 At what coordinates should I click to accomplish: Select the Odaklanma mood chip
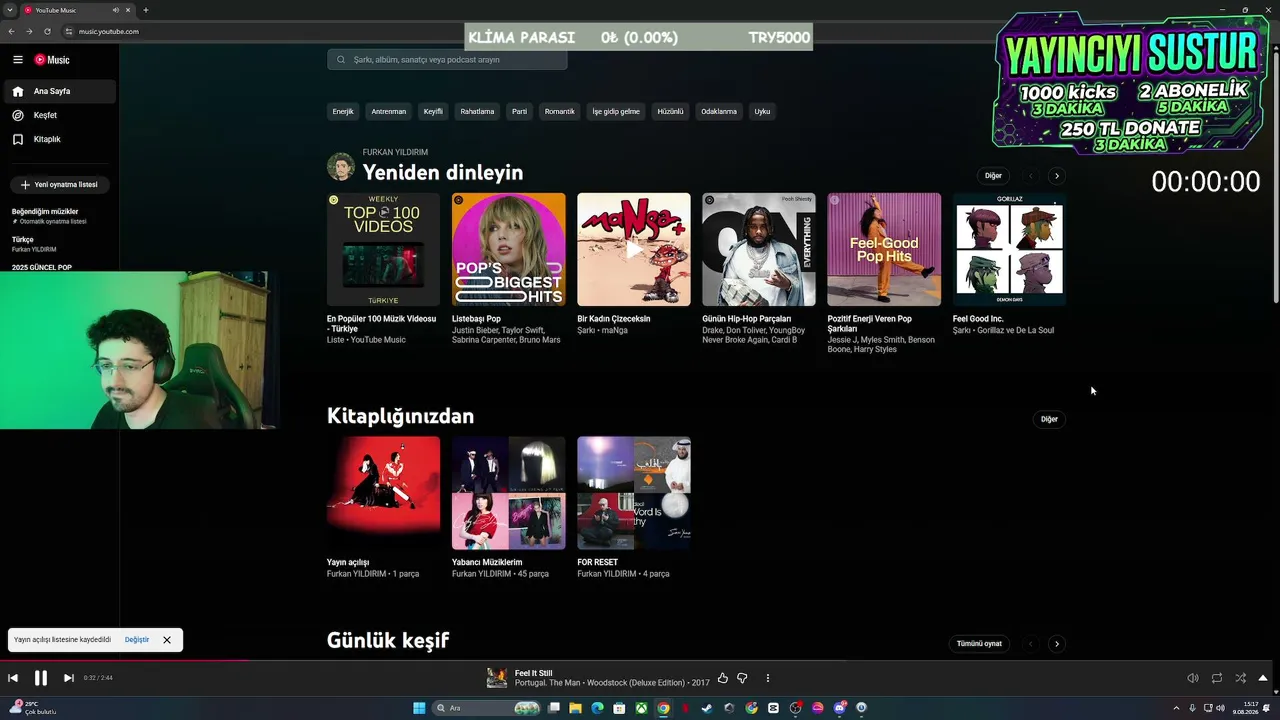719,111
